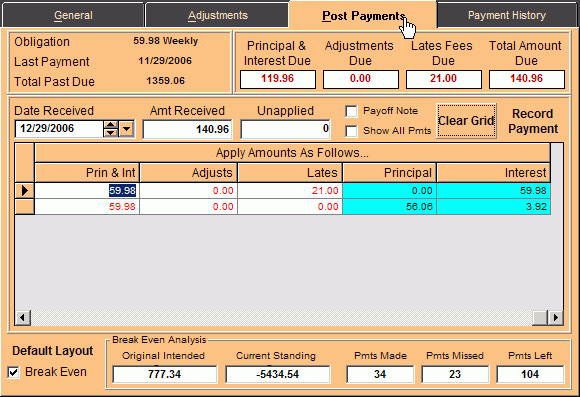This screenshot has width=580, height=397.
Task: Click the Principal & Interest Due 119.96 field
Action: point(278,79)
